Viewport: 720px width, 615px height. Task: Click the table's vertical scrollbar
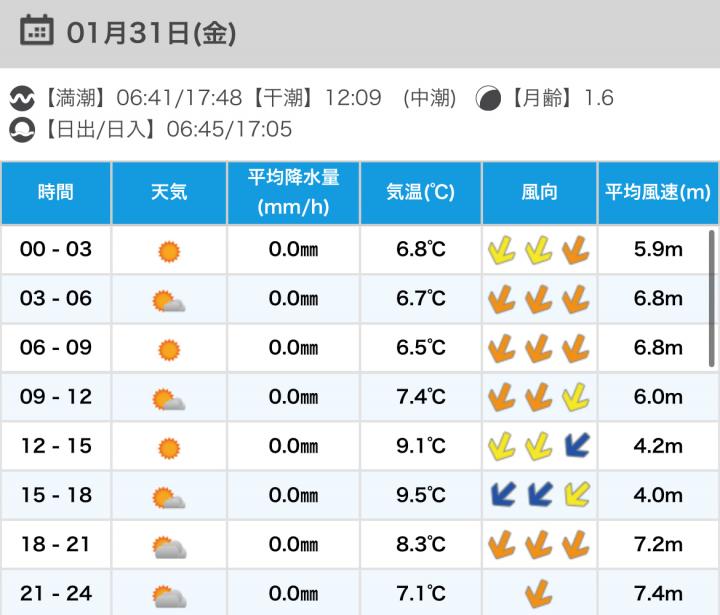pyautogui.click(x=711, y=299)
